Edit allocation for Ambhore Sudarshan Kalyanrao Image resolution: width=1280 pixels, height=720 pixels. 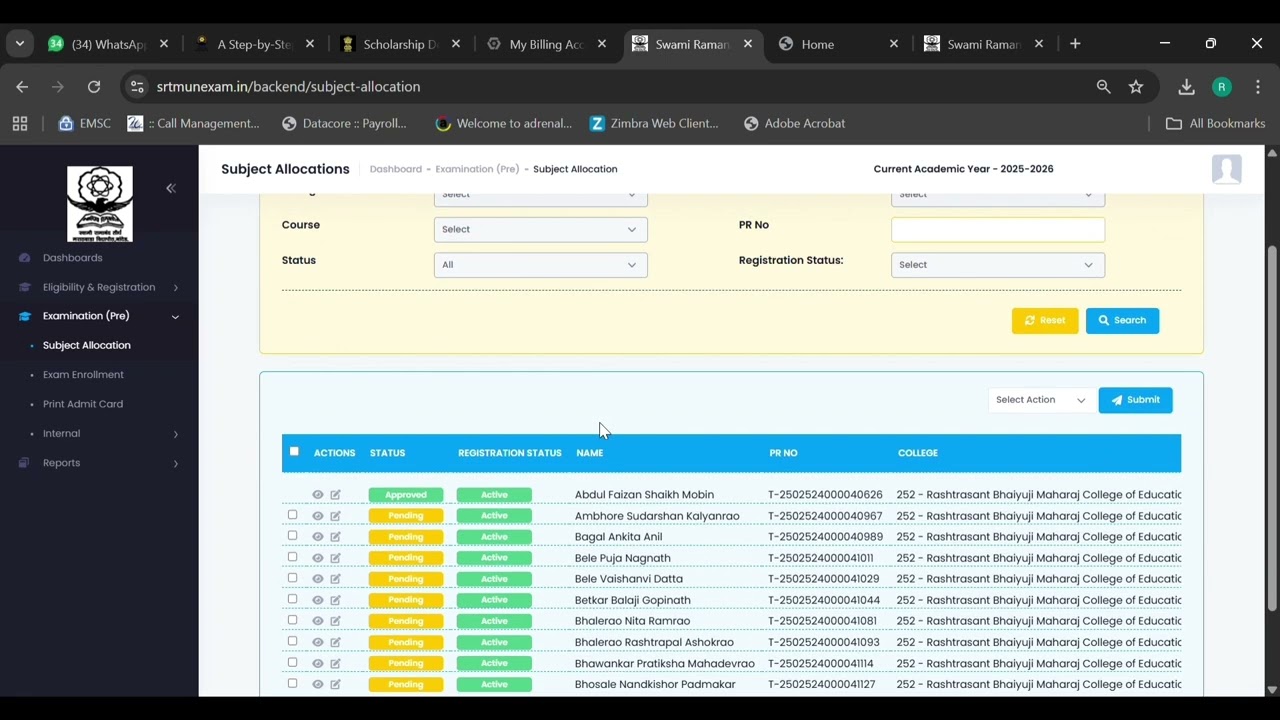336,516
